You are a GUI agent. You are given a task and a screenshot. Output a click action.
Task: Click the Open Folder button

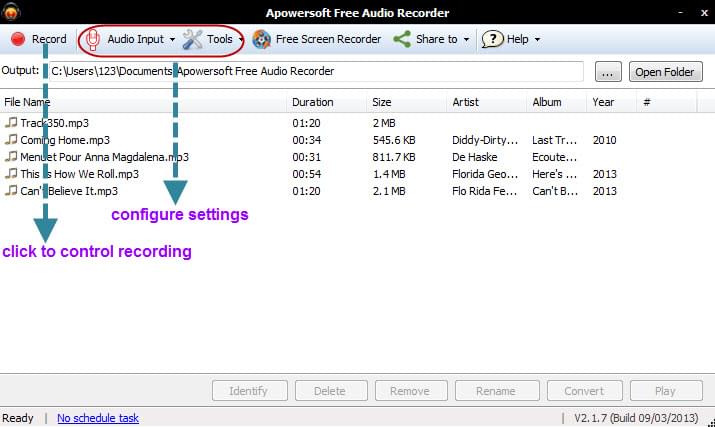(x=665, y=72)
